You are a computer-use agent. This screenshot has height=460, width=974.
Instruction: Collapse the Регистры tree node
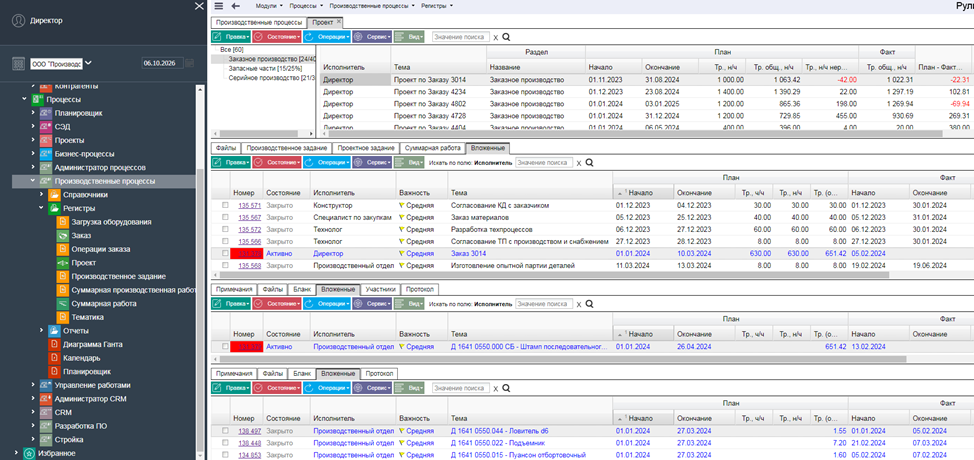41,209
